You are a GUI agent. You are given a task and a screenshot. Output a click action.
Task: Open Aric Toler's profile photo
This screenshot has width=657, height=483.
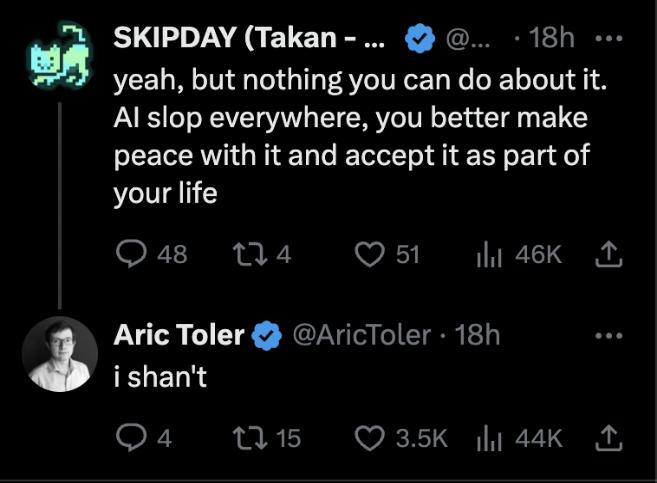(x=60, y=354)
